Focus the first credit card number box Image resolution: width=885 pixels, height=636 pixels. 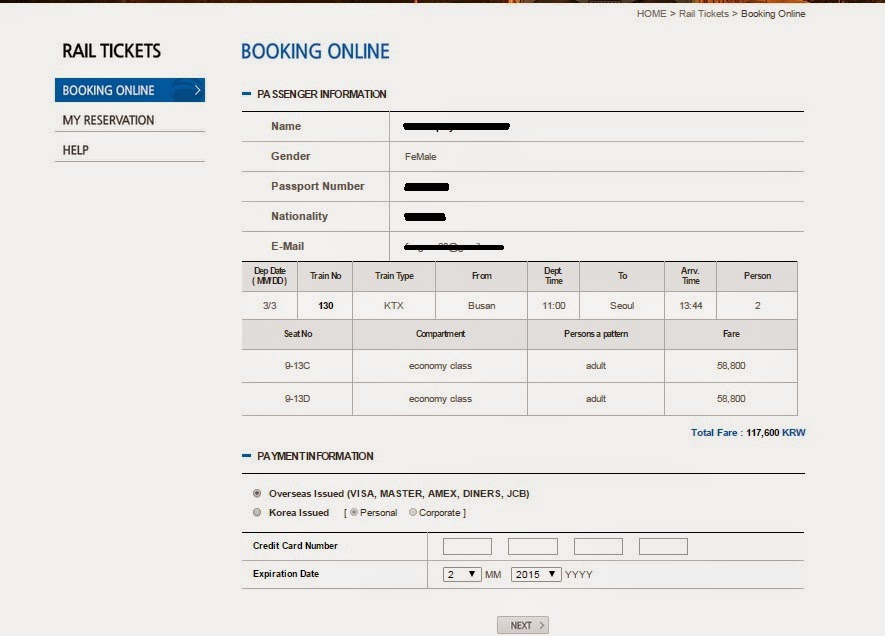[467, 546]
